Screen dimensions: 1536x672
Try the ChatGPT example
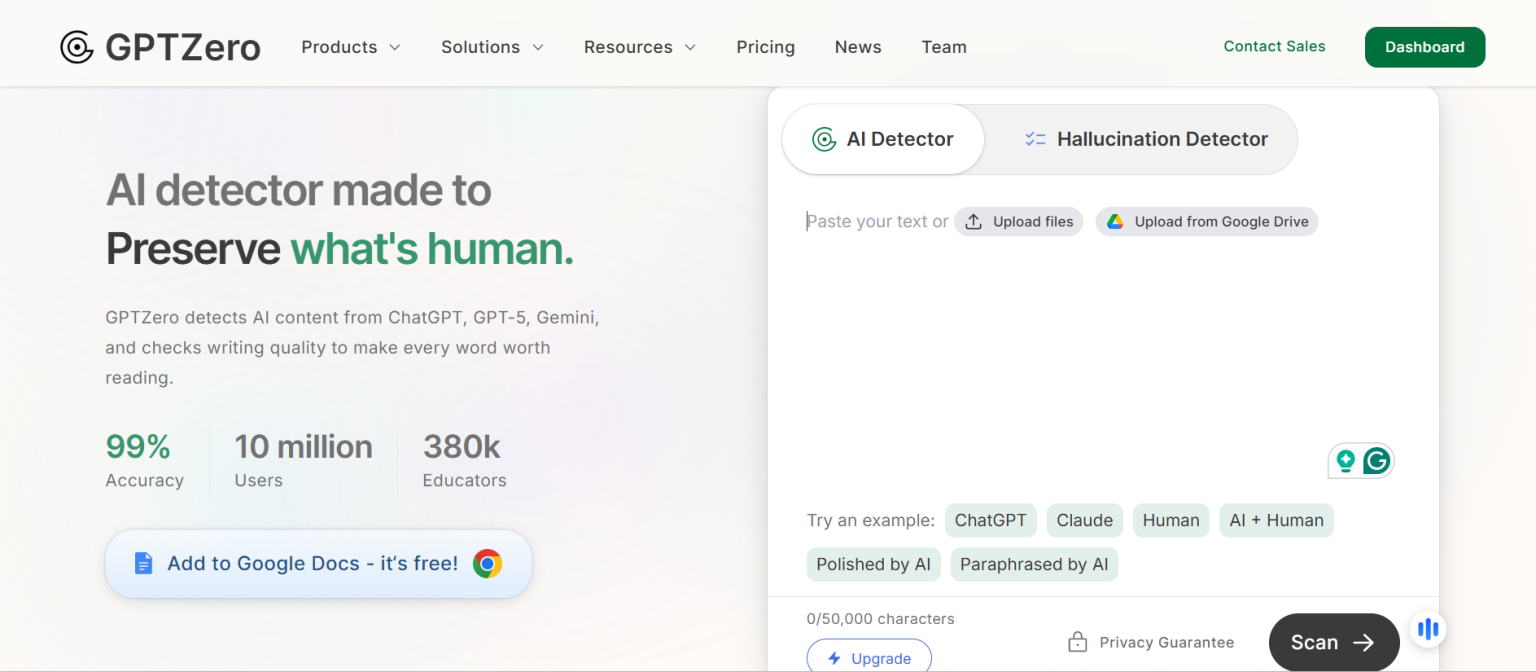pyautogui.click(x=991, y=520)
